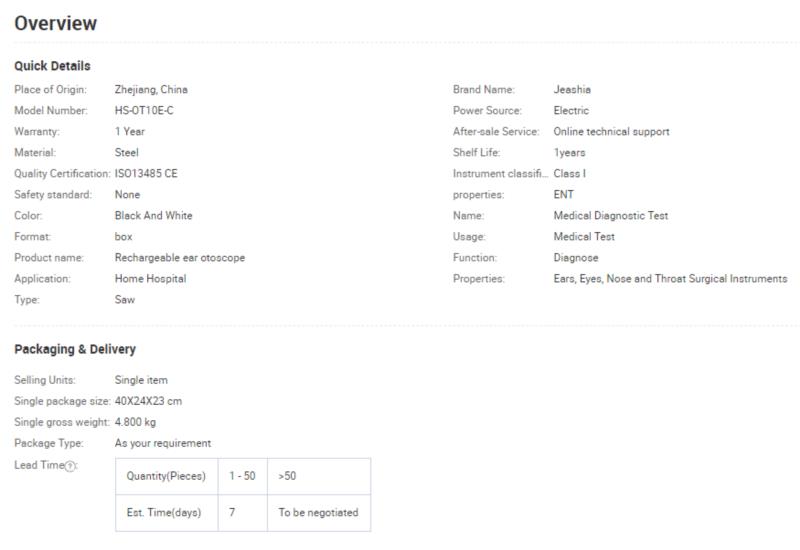Click the Overview section heading
800x550 pixels.
coord(56,23)
